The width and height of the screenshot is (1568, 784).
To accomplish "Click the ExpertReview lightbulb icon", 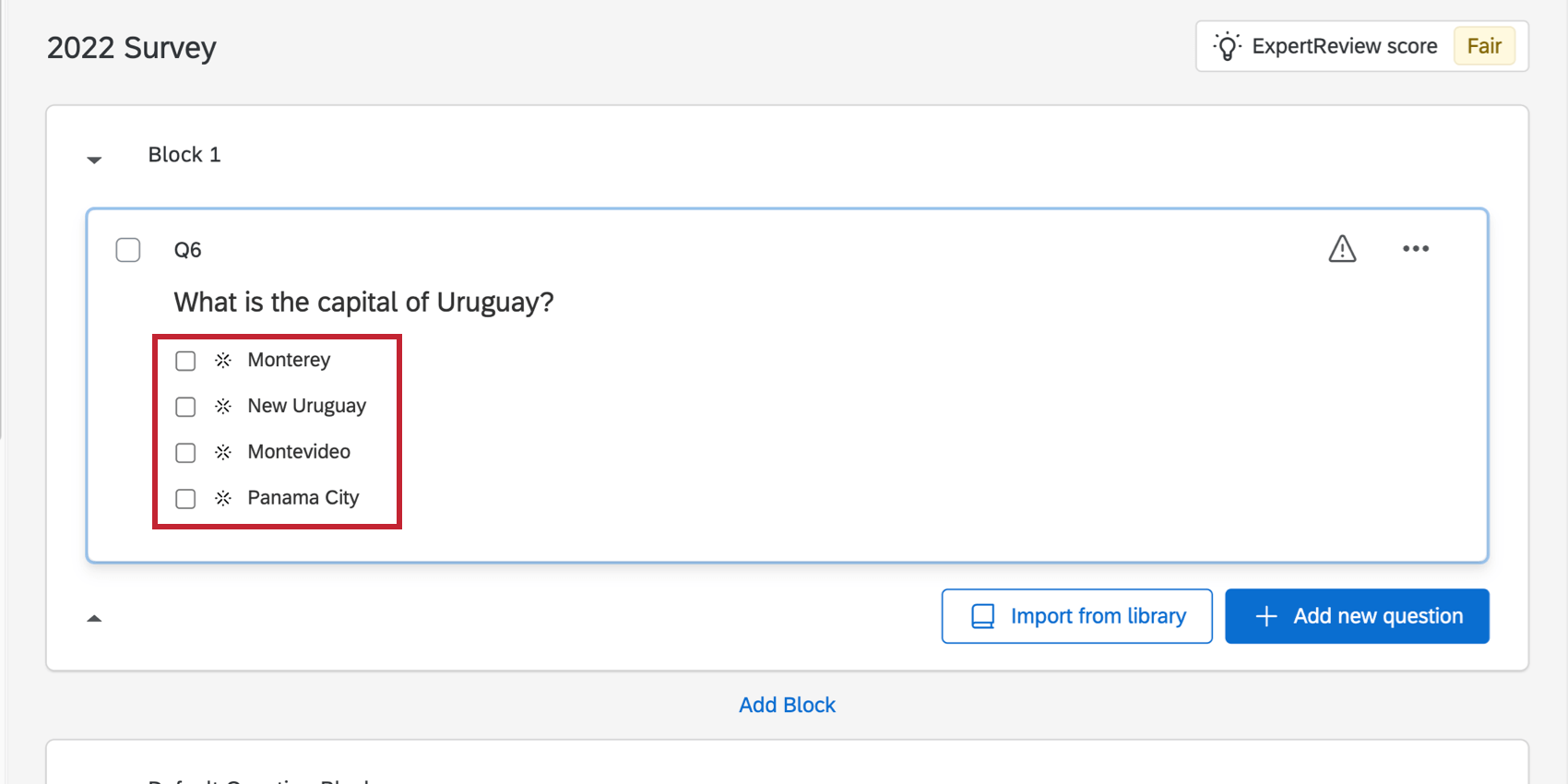I will [x=1228, y=45].
